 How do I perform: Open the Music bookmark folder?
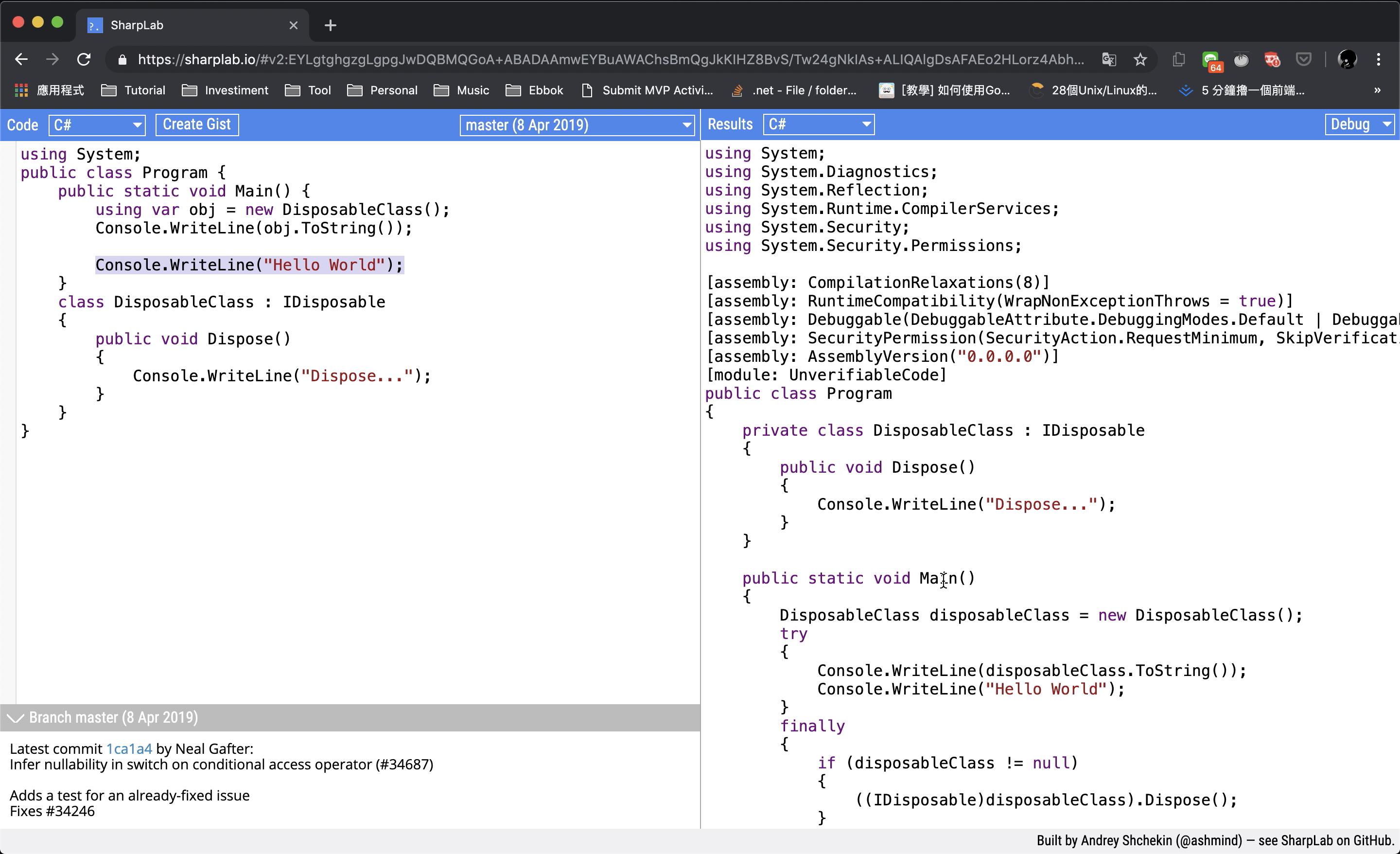461,90
